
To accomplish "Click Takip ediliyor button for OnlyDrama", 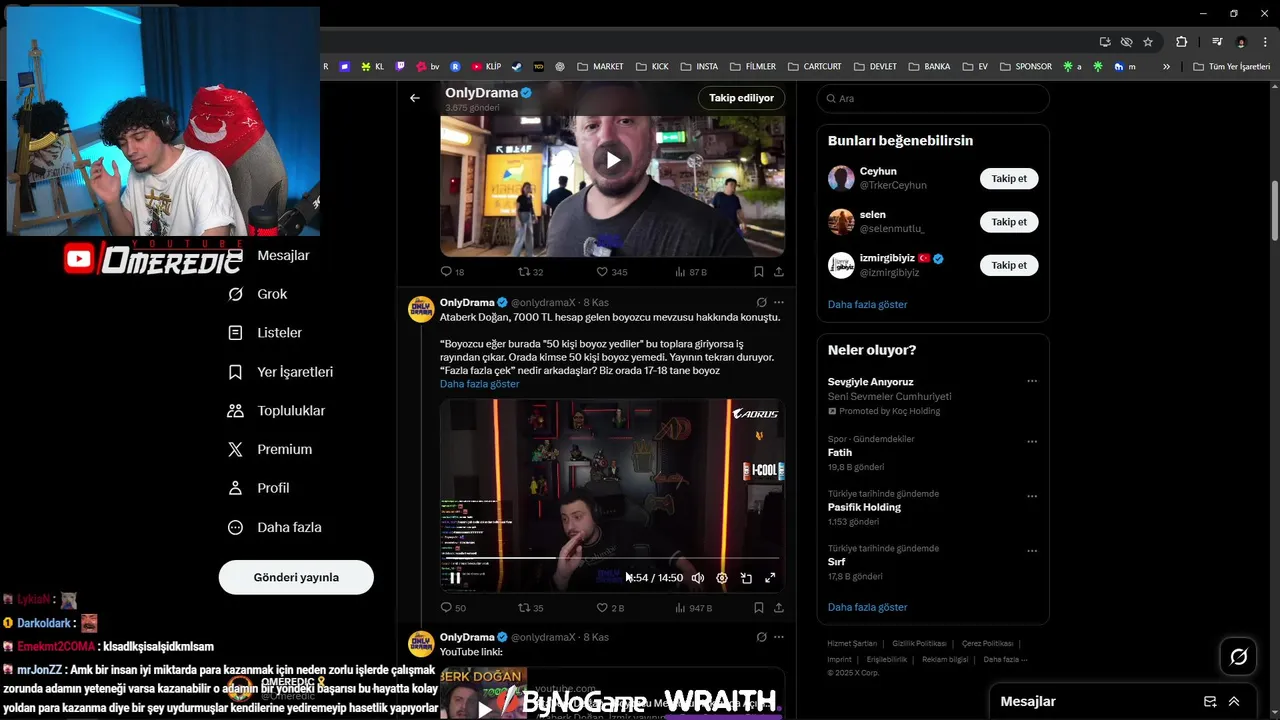I will (741, 98).
